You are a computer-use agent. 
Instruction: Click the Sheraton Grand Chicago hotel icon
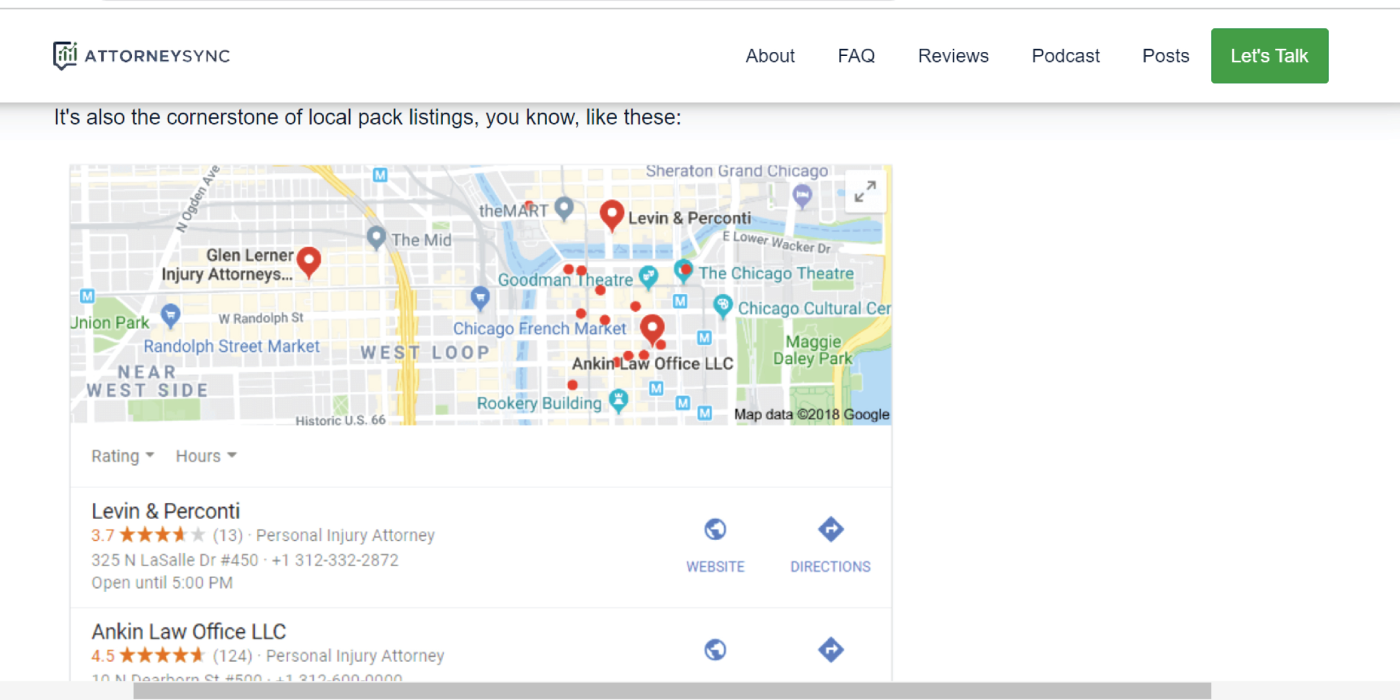[x=802, y=196]
